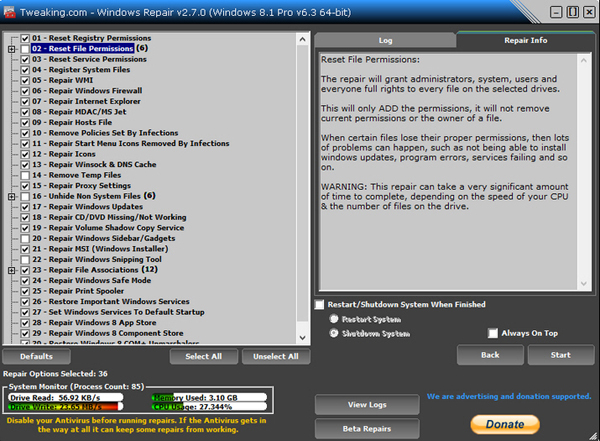This screenshot has width=600, height=441.
Task: Select 19 - Repair Volume Shadow Copy Service
Action: [x=108, y=228]
